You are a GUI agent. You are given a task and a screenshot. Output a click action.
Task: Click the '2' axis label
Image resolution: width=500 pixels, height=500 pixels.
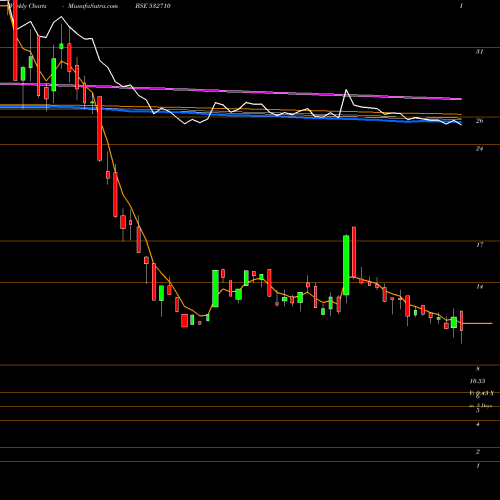tap(478, 452)
